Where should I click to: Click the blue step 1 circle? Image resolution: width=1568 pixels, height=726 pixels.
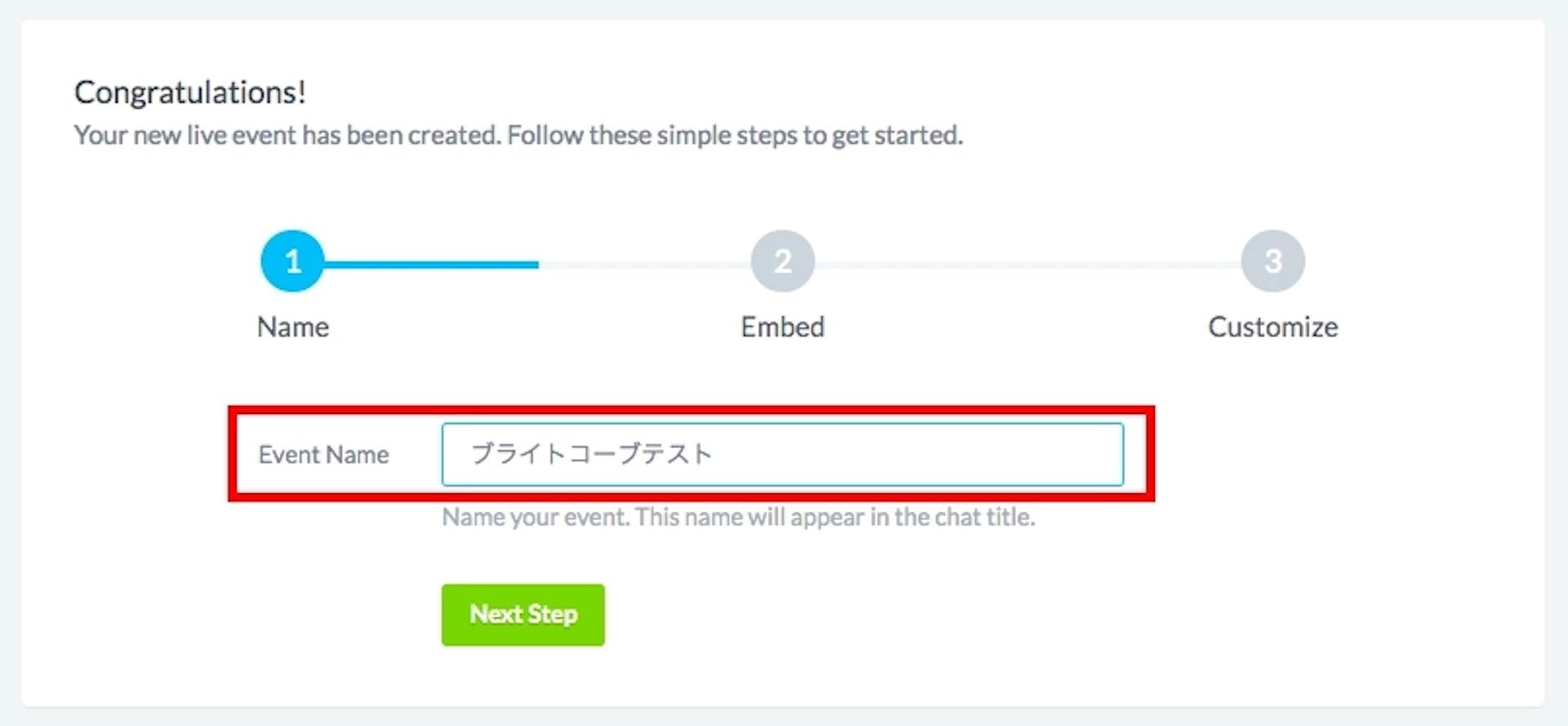(292, 261)
